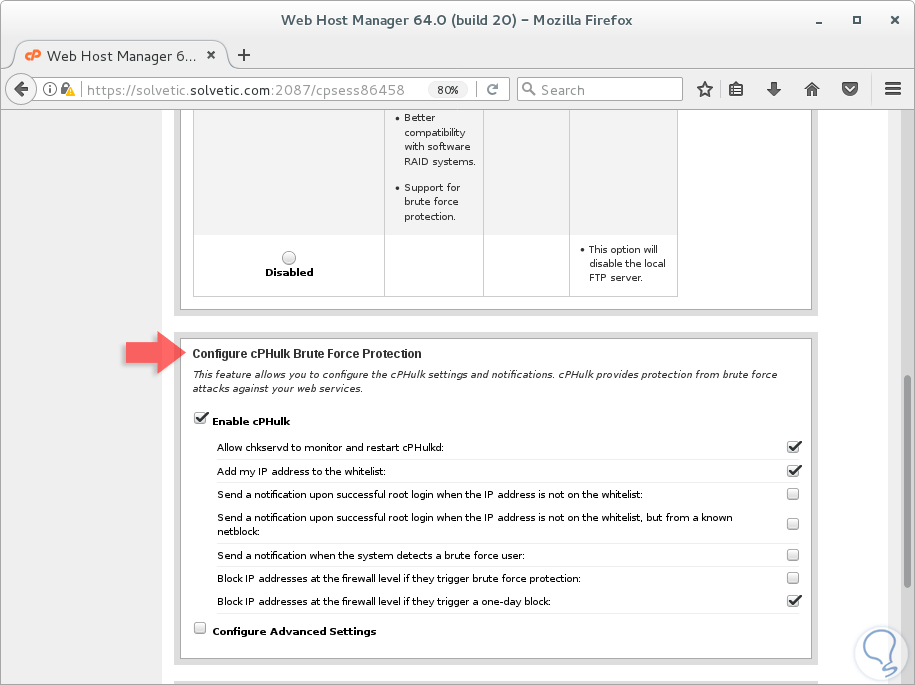Click the Configure Advanced Settings label
This screenshot has height=685, width=915.
294,631
